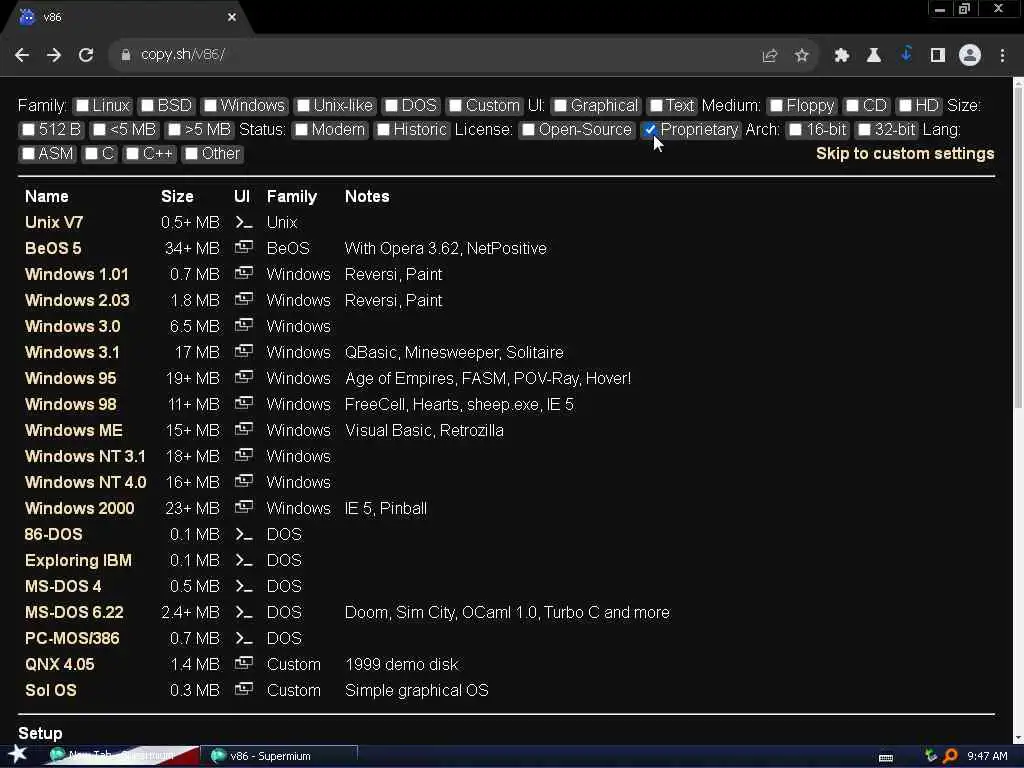This screenshot has width=1024, height=768.
Task: Check the Windows family filter
Action: click(x=210, y=106)
